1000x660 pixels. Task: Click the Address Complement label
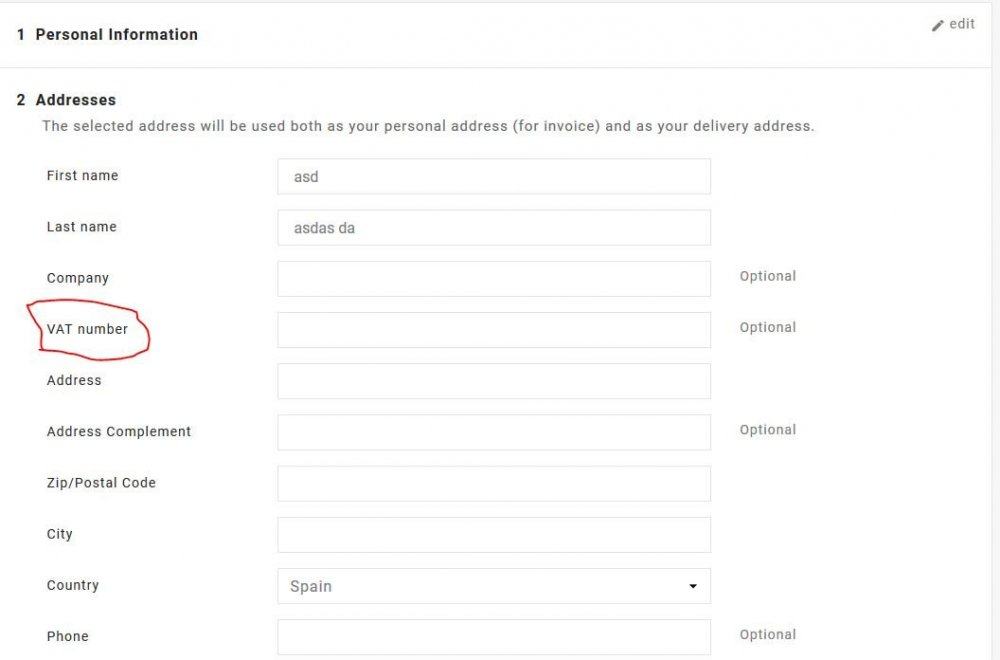tap(118, 432)
